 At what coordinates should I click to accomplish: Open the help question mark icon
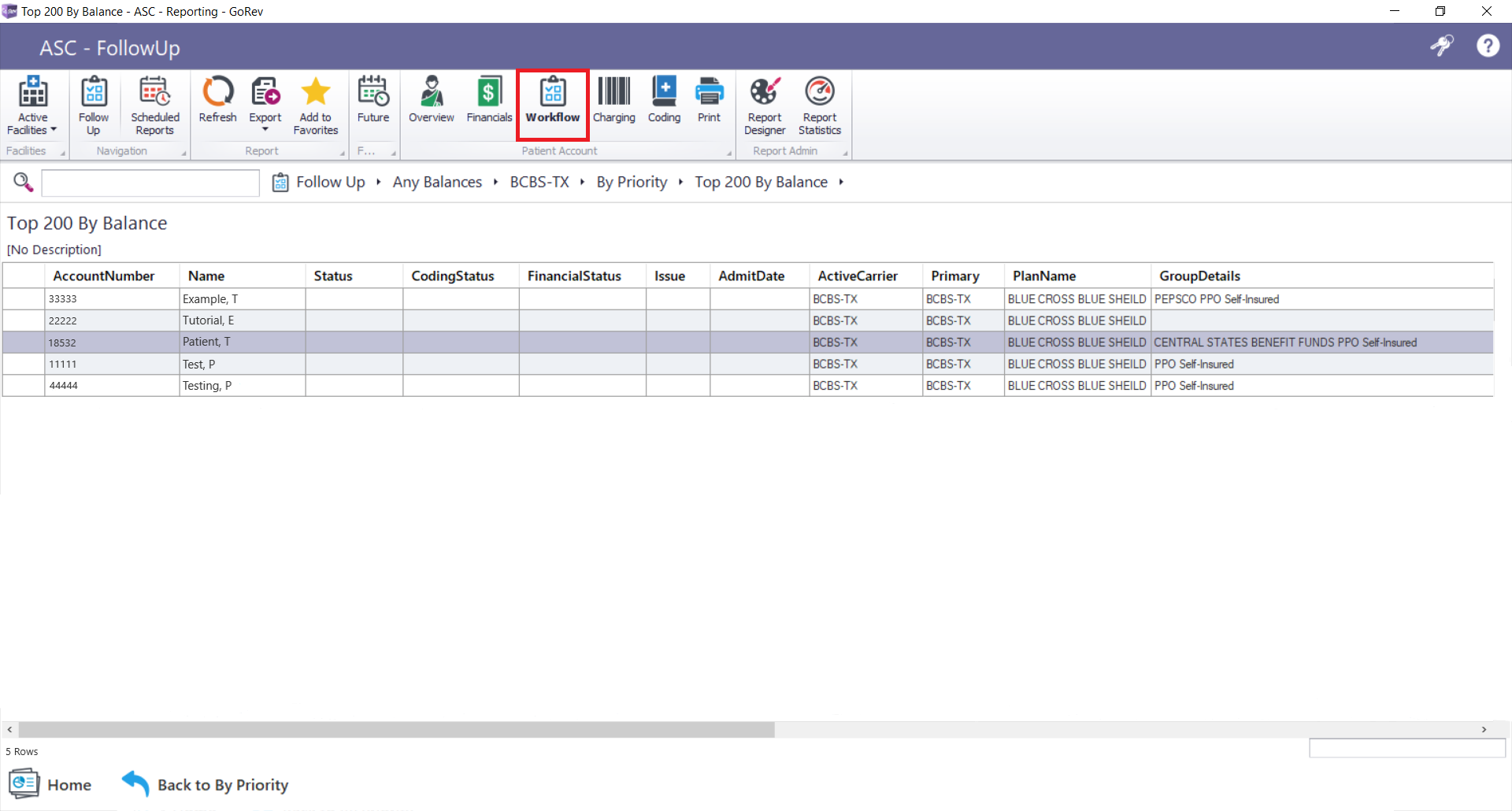pyautogui.click(x=1488, y=46)
